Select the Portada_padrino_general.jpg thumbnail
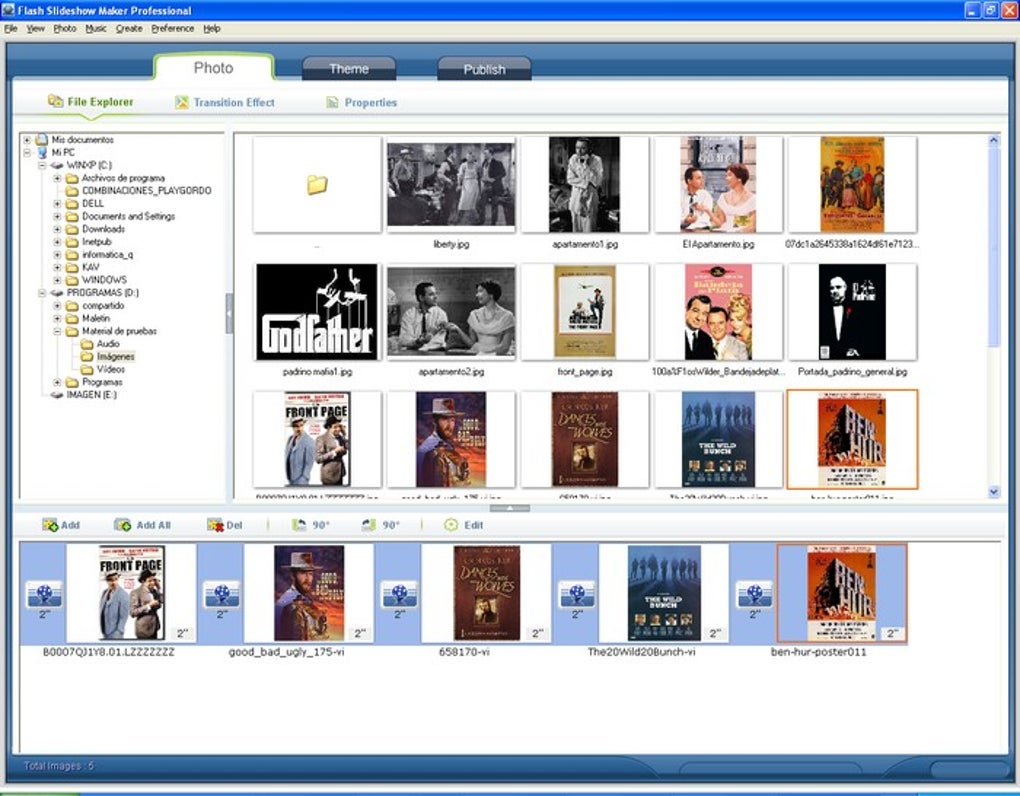This screenshot has width=1020, height=796. (852, 312)
